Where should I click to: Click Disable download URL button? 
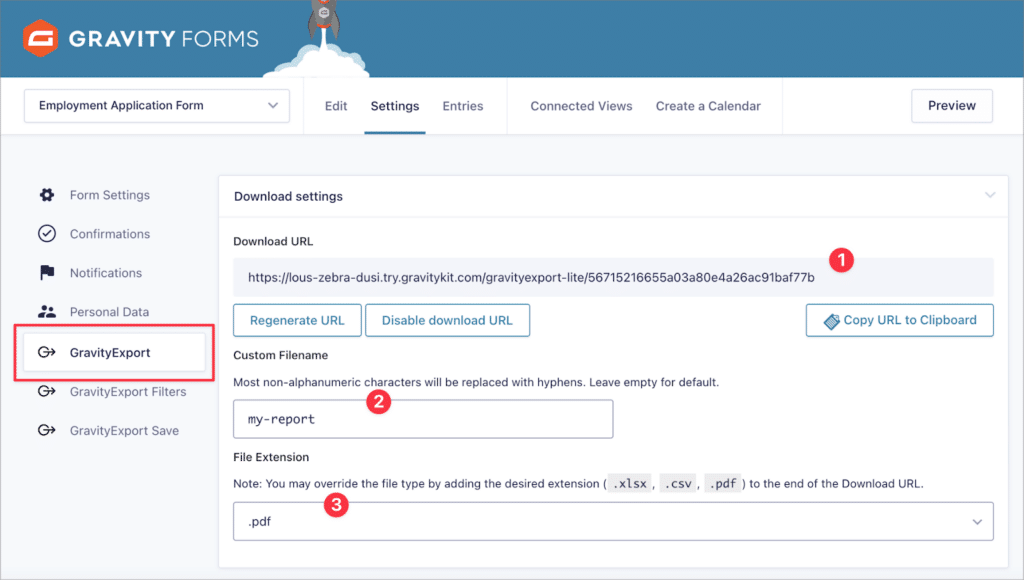click(x=447, y=320)
